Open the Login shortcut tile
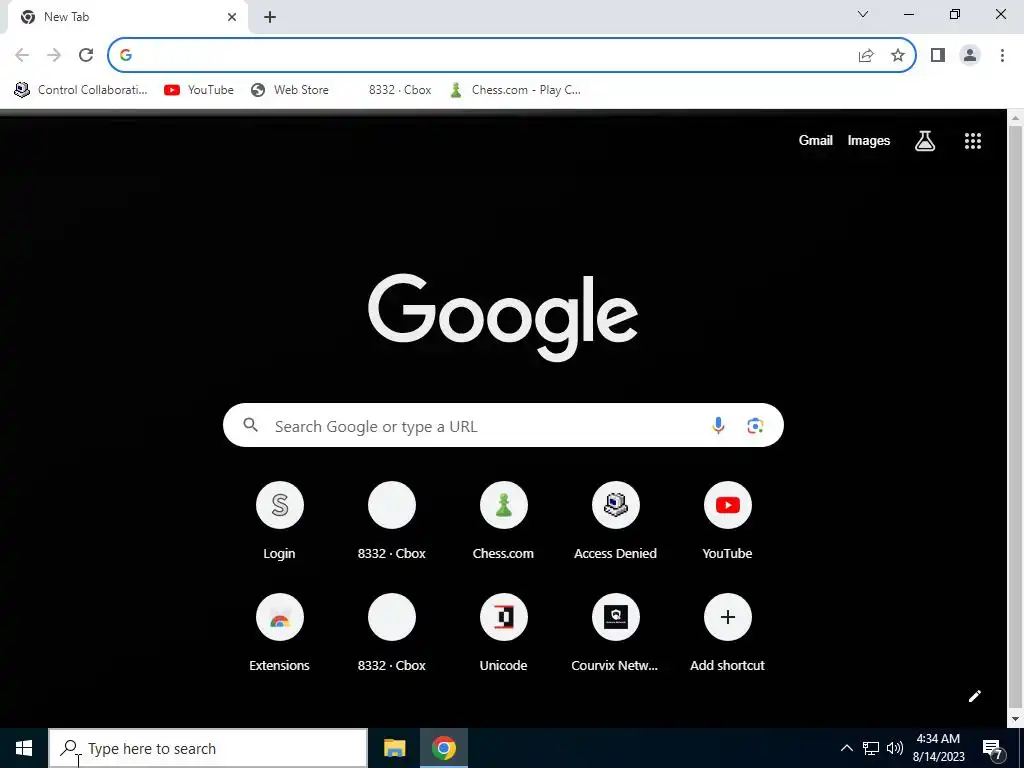The width and height of the screenshot is (1024, 768). [x=280, y=522]
